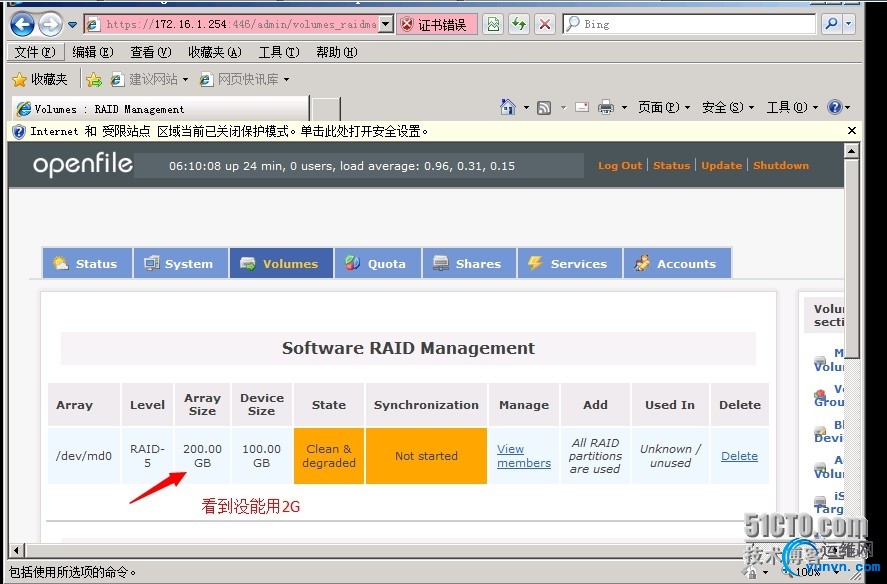Click the openfiler logo
This screenshot has height=584, width=887.
pos(83,164)
